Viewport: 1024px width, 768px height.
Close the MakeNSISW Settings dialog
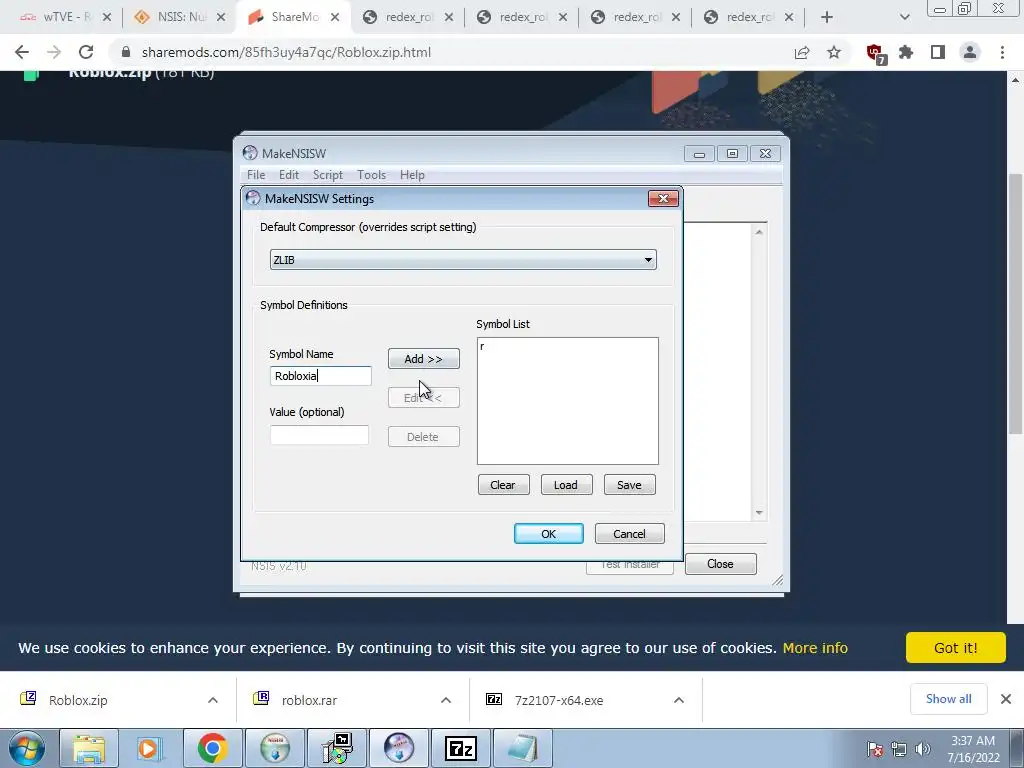663,199
